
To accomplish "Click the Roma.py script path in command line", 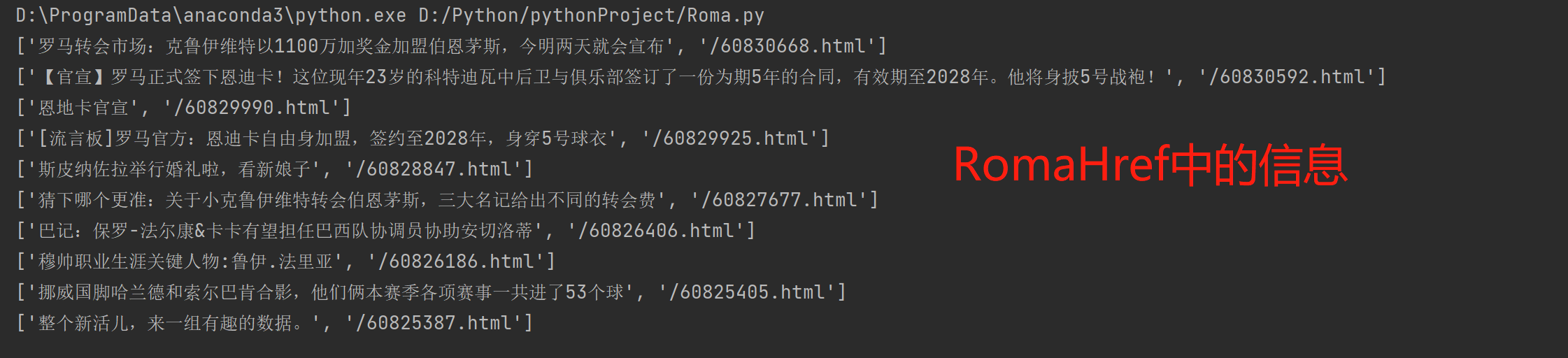I will click(x=591, y=15).
